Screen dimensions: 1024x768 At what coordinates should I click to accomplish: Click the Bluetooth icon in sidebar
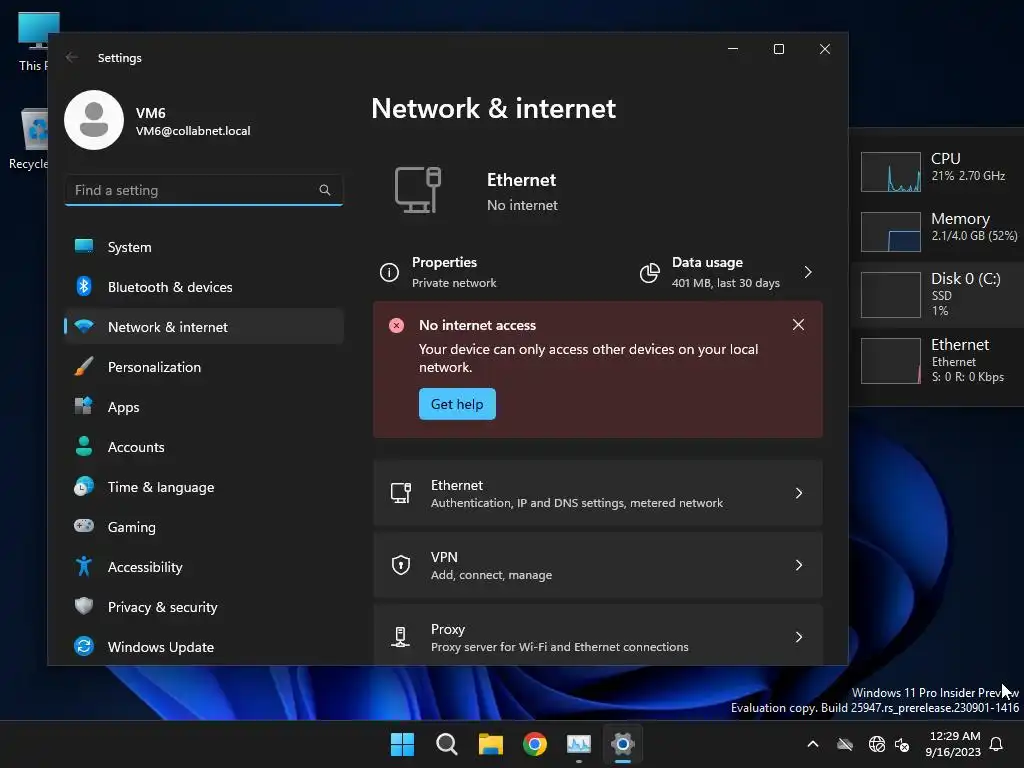[84, 286]
